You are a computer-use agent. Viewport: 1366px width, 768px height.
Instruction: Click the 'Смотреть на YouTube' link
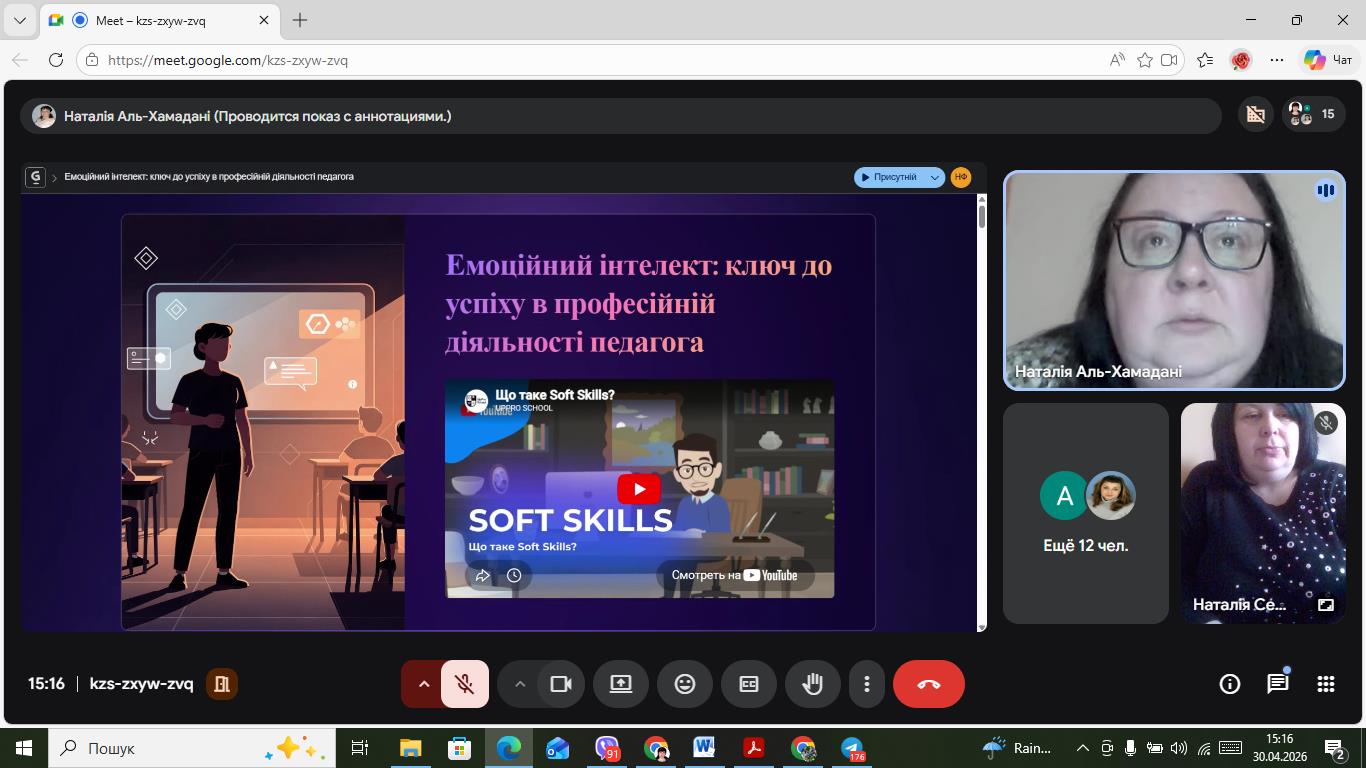[735, 575]
